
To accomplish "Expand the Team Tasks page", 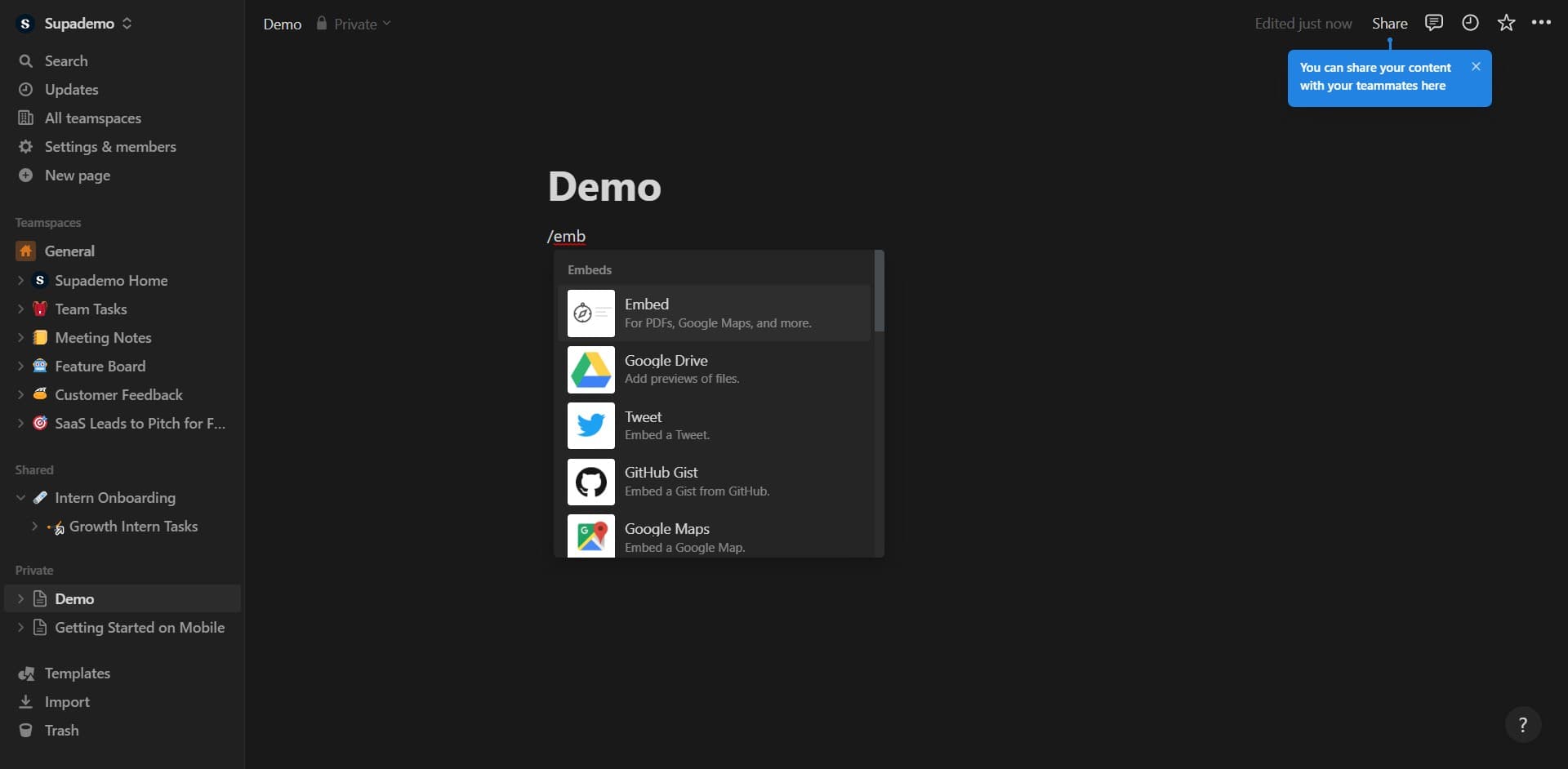I will coord(20,309).
